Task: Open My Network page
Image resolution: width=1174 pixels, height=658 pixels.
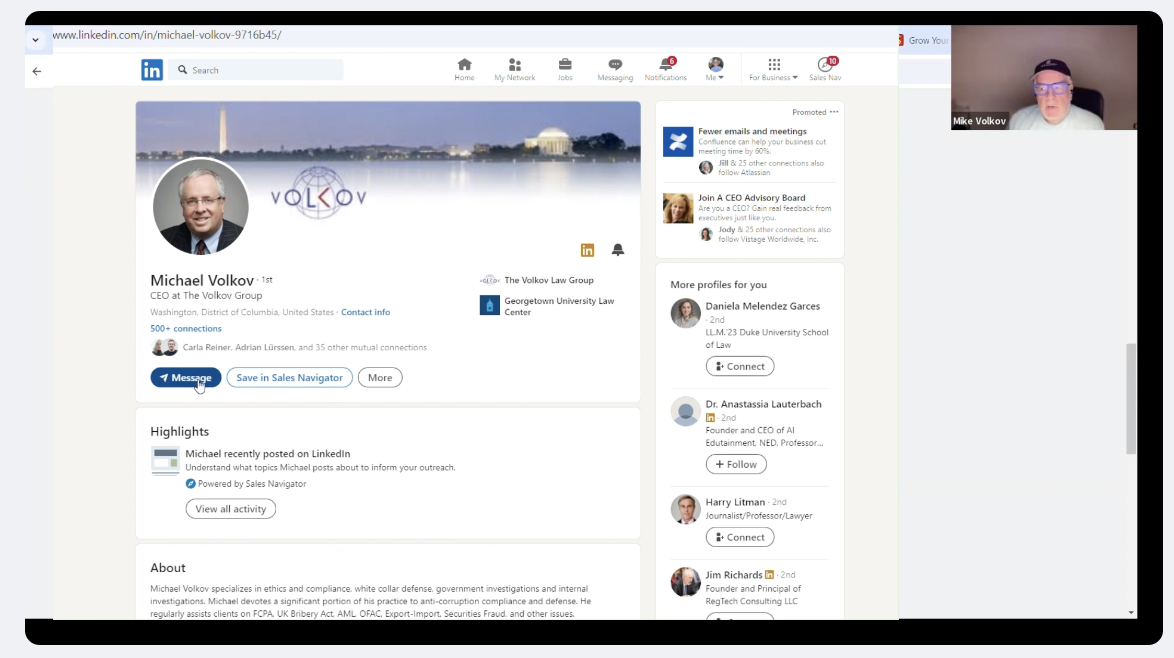Action: [514, 69]
